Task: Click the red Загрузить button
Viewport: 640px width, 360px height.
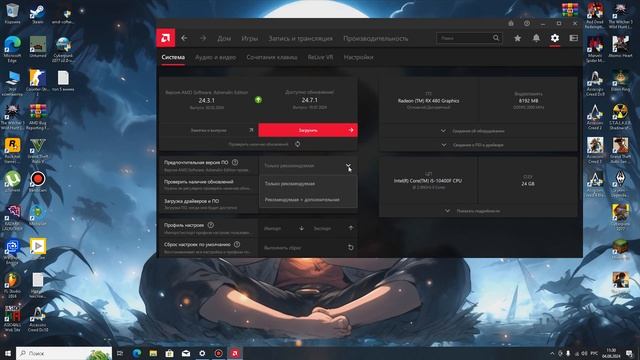Action: coord(308,130)
